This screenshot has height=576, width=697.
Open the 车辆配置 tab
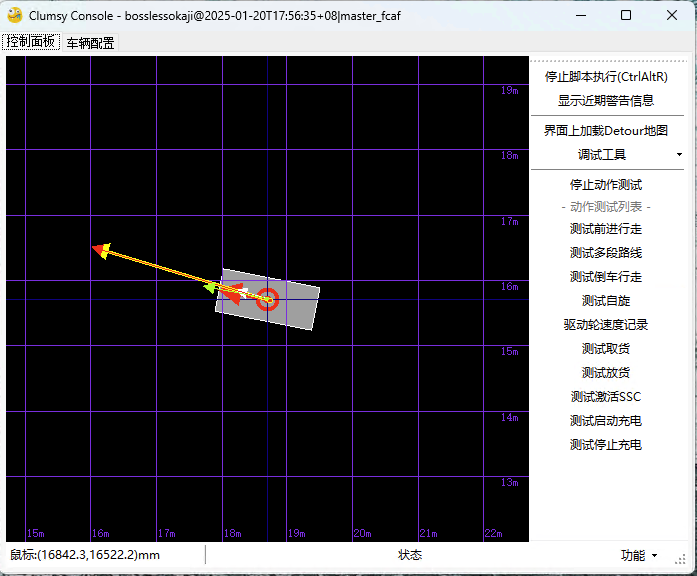[x=90, y=43]
